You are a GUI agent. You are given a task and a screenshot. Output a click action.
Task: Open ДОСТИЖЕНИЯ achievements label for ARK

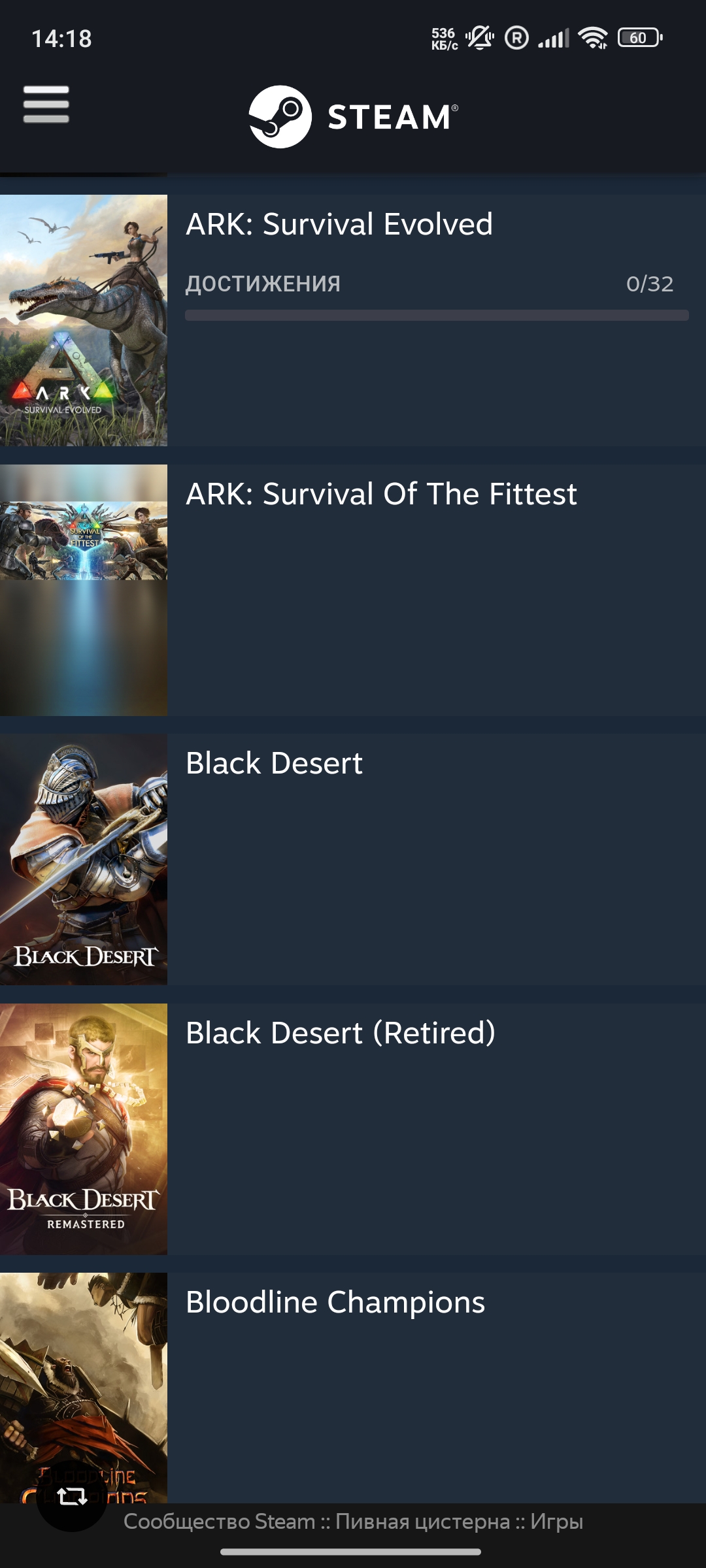(x=263, y=284)
